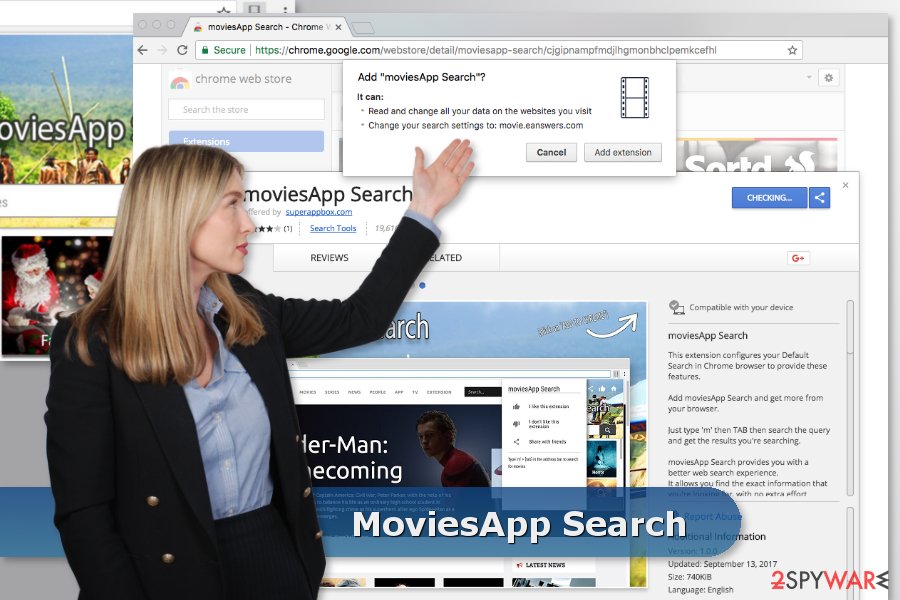
Task: Switch to the REVIEWS tab
Action: pos(329,258)
